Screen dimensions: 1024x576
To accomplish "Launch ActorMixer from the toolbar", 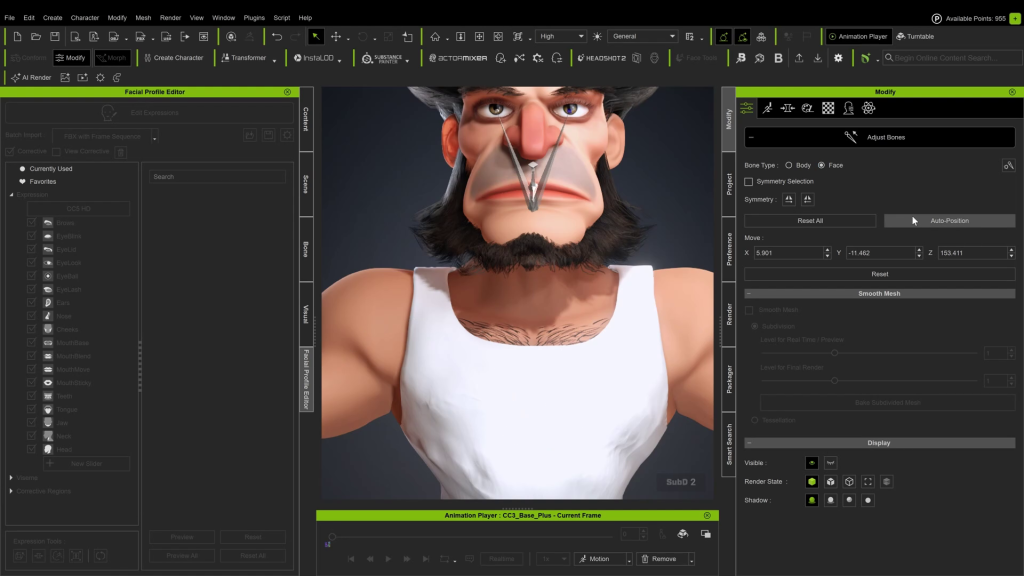I will (457, 58).
